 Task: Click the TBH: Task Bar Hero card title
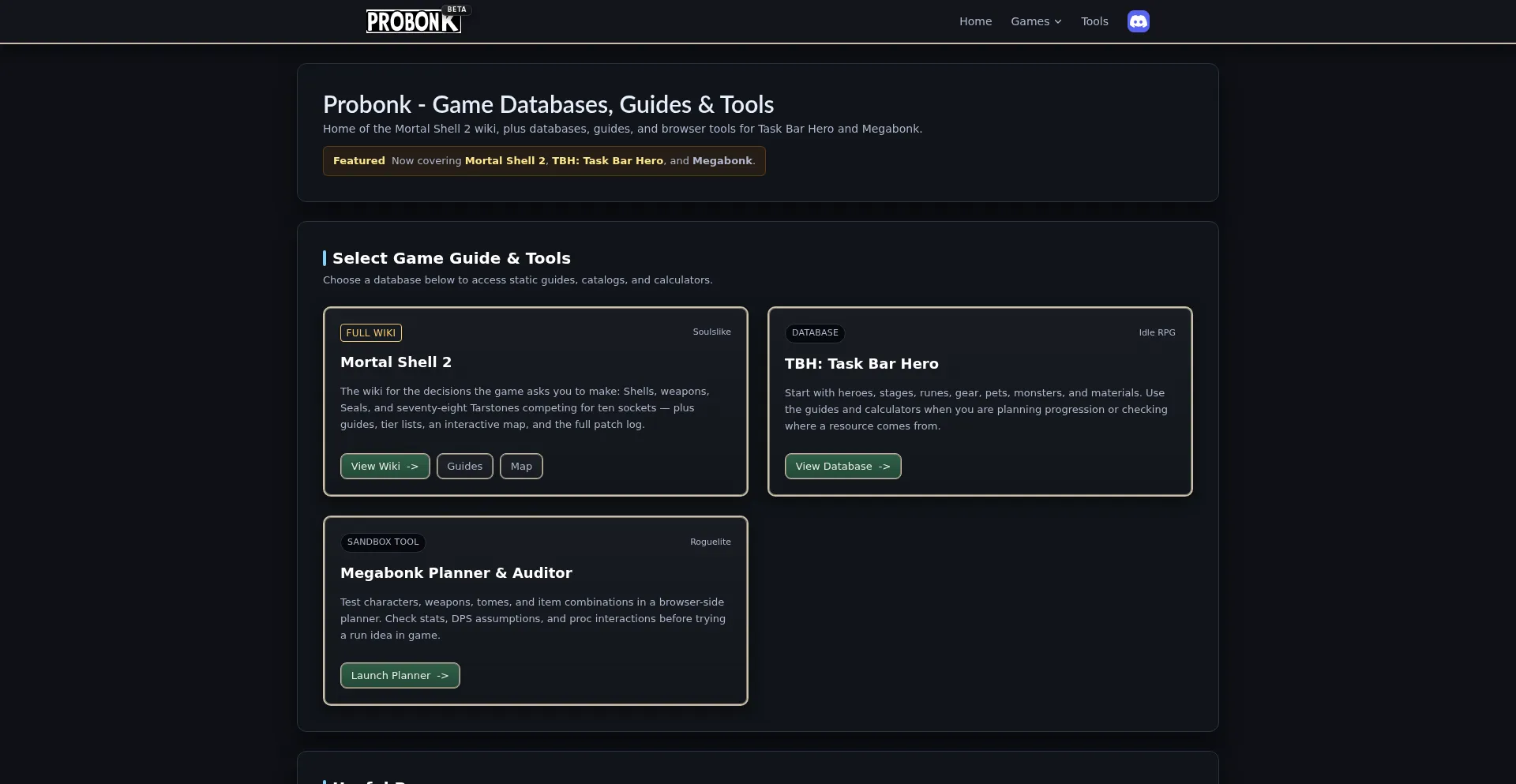click(x=861, y=364)
